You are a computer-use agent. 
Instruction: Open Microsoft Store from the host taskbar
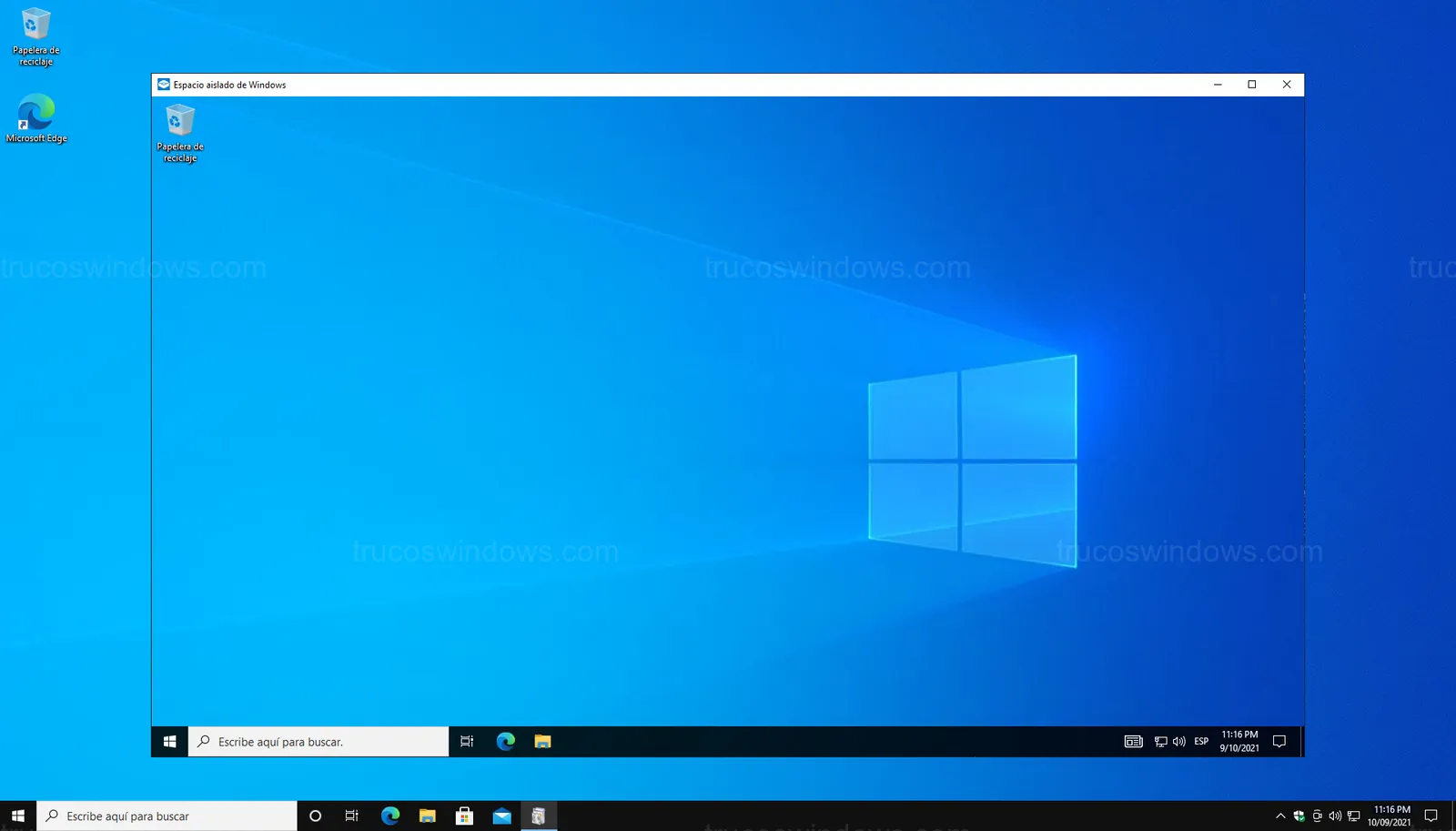pyautogui.click(x=464, y=816)
